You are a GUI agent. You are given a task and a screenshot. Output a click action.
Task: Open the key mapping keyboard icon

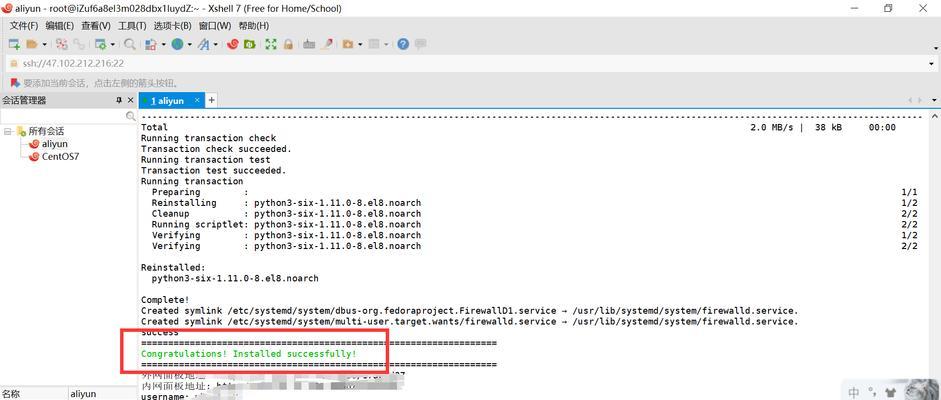pyautogui.click(x=309, y=44)
